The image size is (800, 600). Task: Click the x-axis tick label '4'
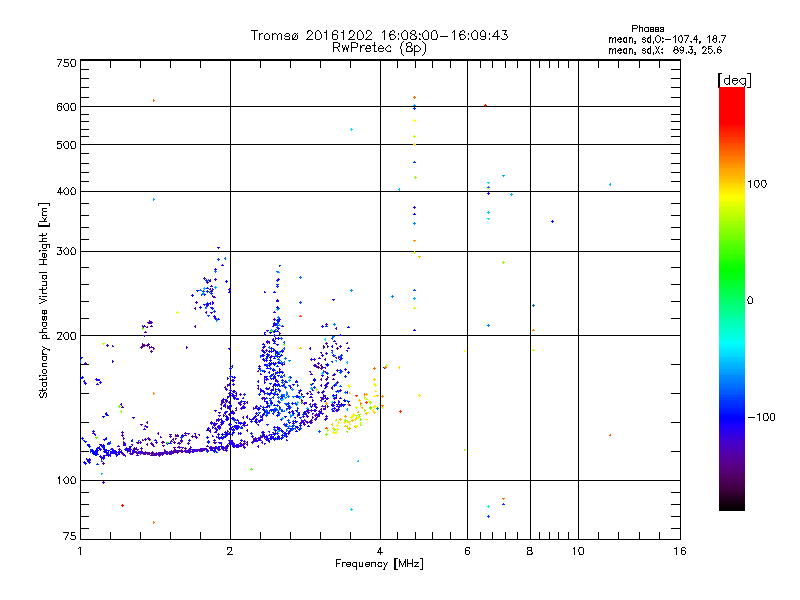(x=380, y=551)
